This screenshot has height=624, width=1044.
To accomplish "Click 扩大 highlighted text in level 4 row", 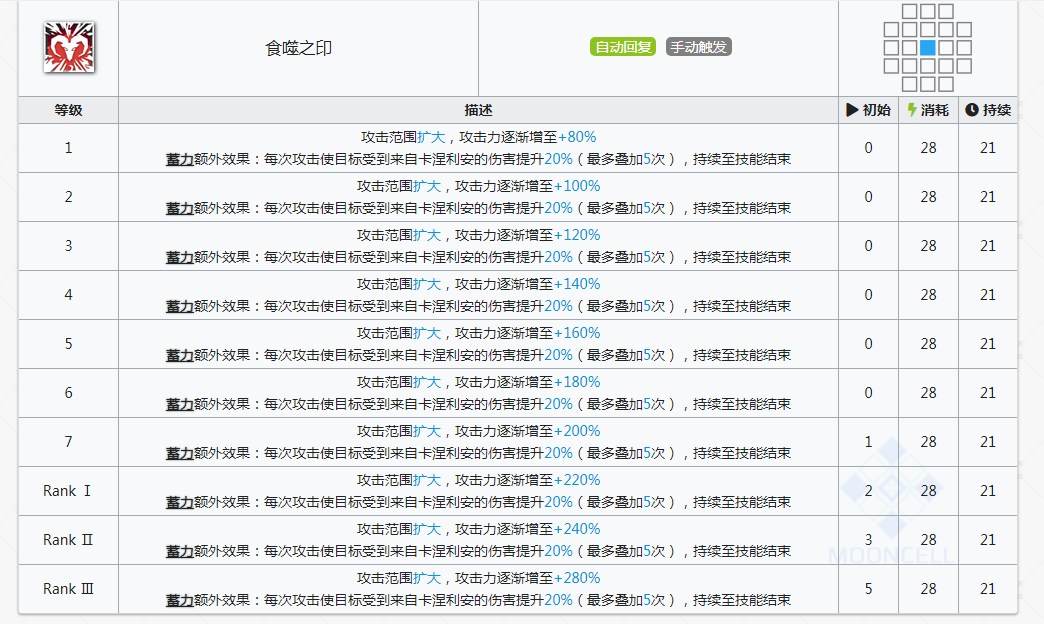I will [427, 284].
